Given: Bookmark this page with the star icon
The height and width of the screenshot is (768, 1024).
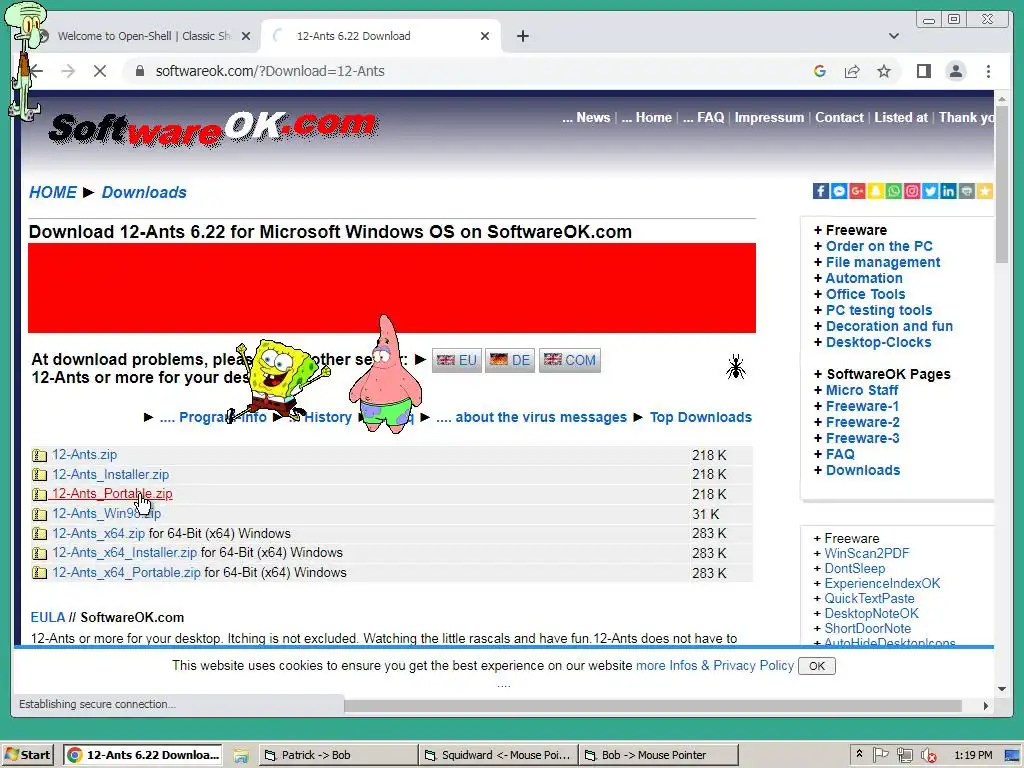Looking at the screenshot, I should tap(884, 71).
